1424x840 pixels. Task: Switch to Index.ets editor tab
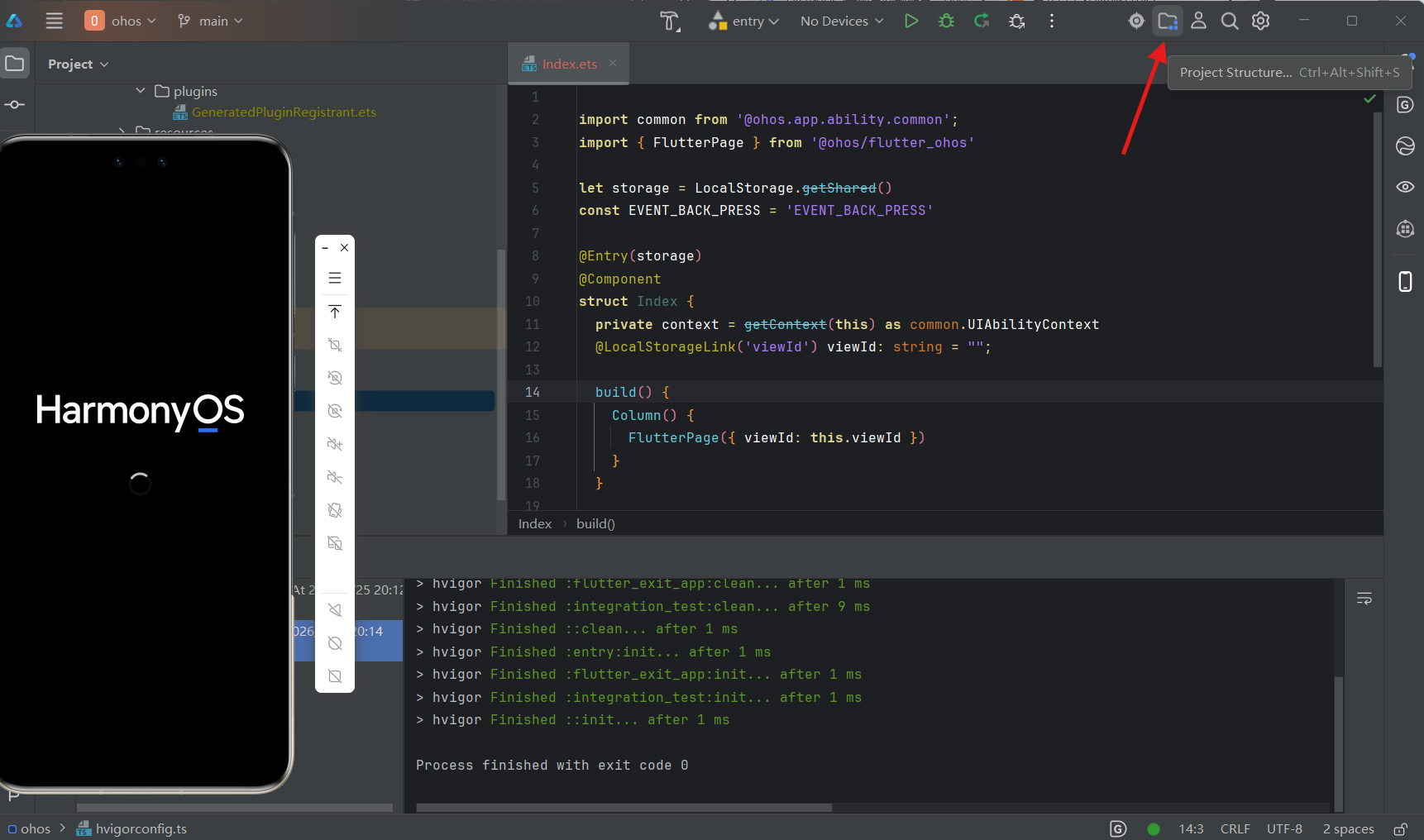point(570,64)
